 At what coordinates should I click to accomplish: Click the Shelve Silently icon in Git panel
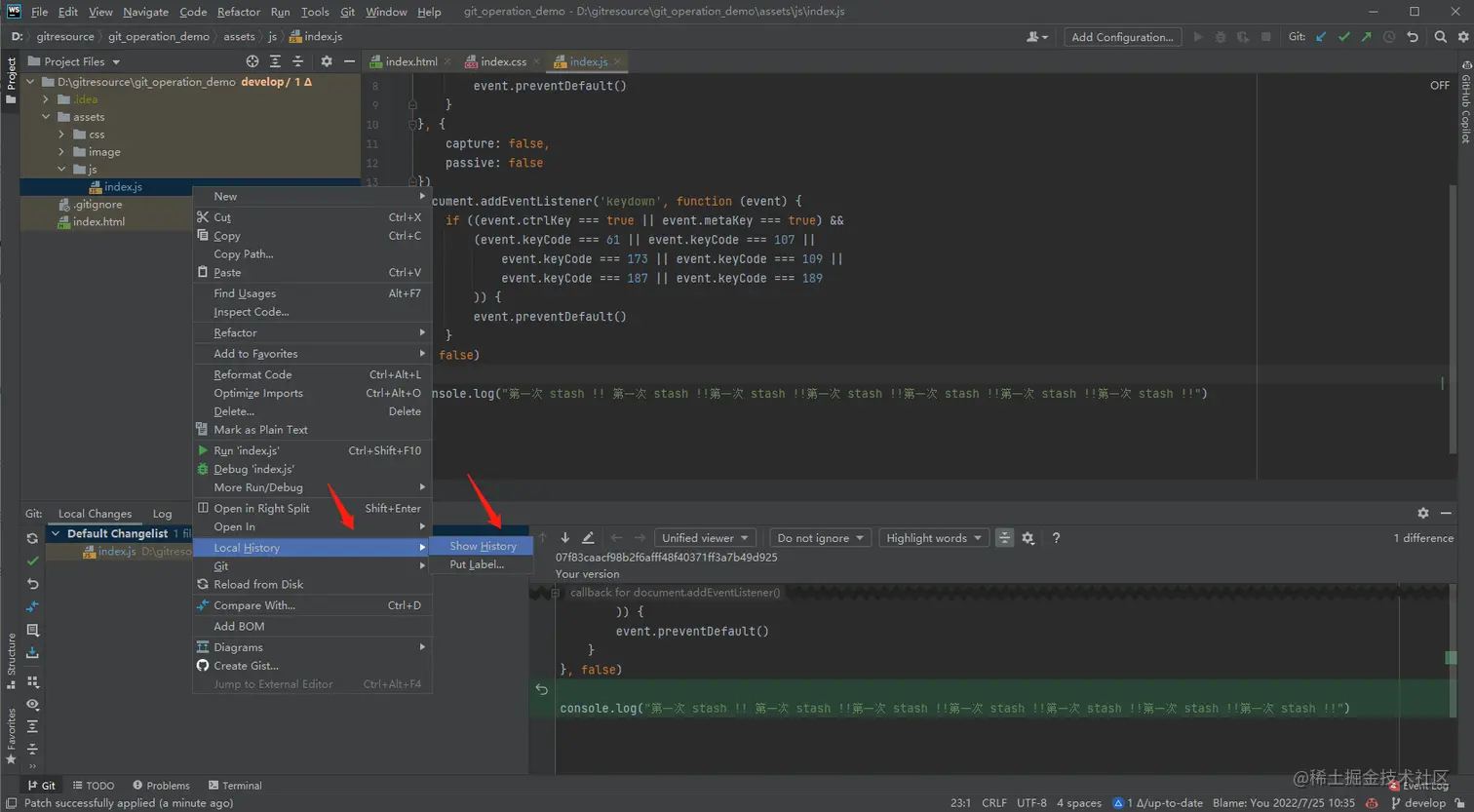tap(32, 653)
